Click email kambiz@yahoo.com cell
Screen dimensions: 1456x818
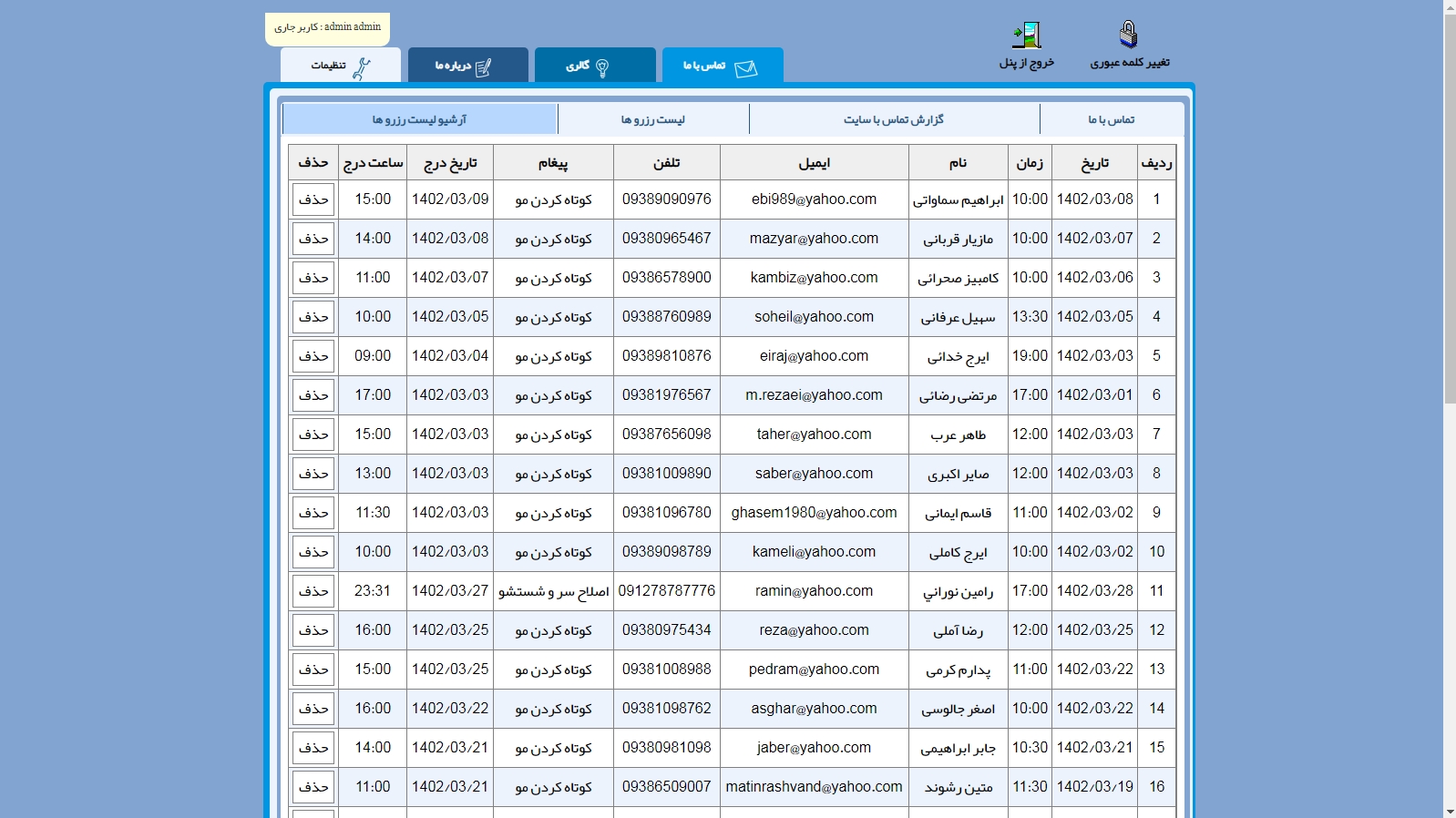[x=815, y=278]
